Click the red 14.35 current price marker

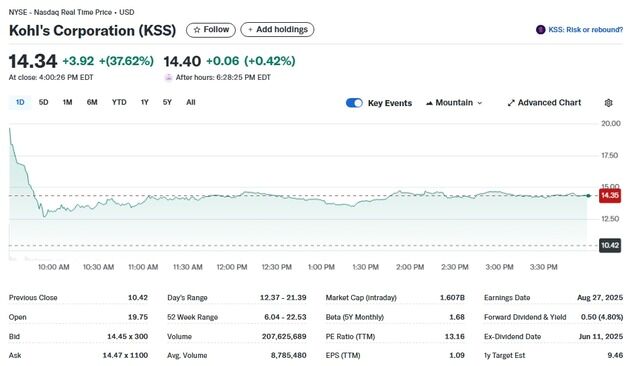610,195
